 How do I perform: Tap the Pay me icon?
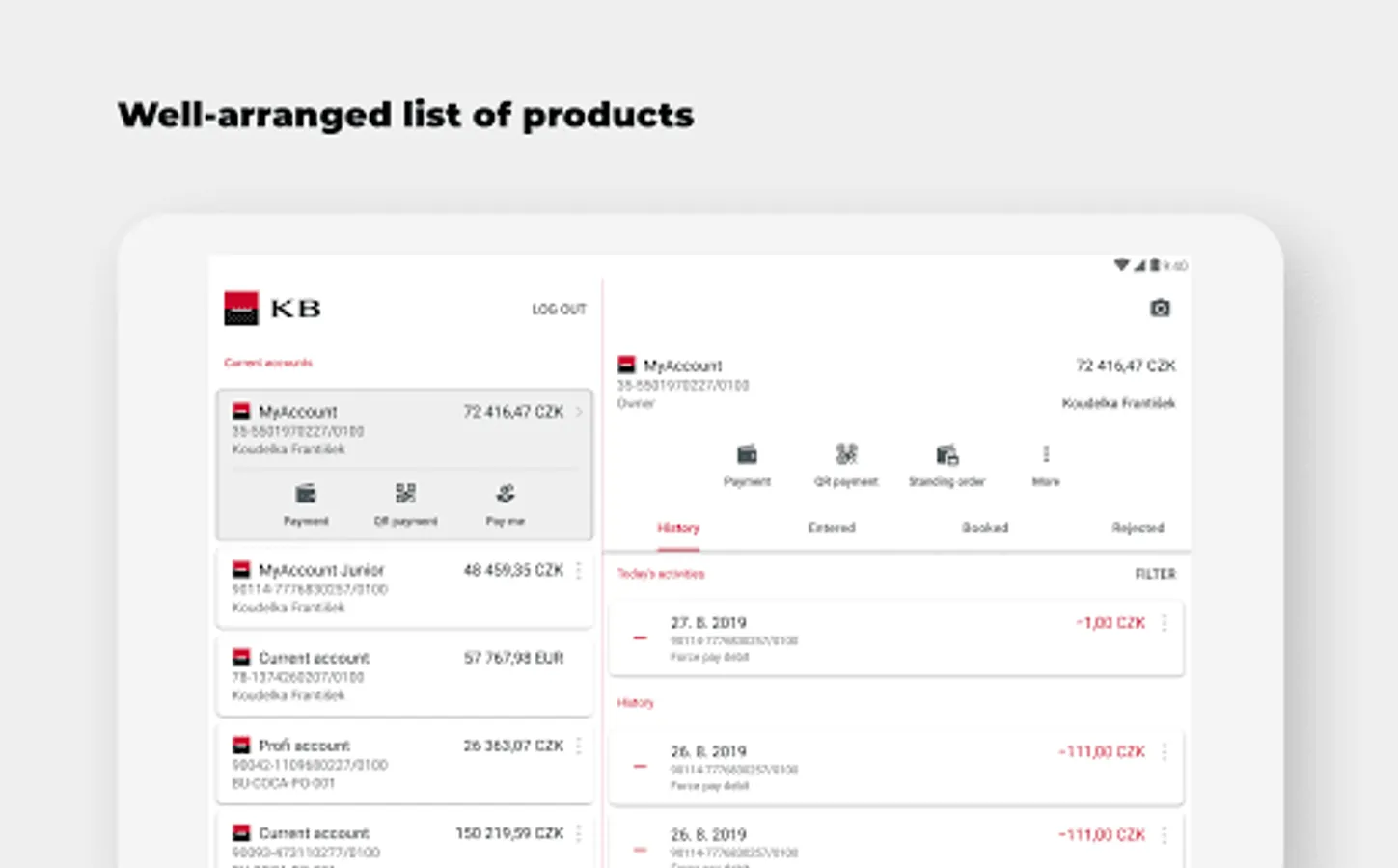506,495
